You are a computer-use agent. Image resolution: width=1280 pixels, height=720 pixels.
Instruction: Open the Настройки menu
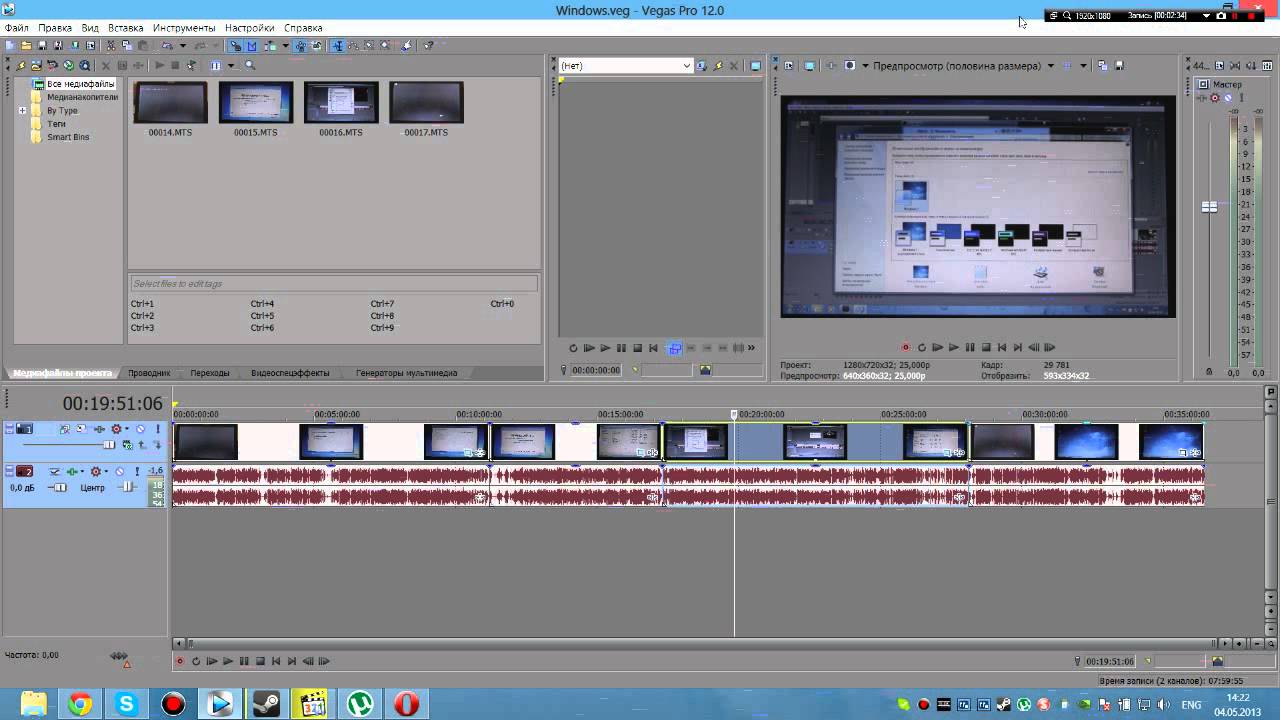(250, 28)
